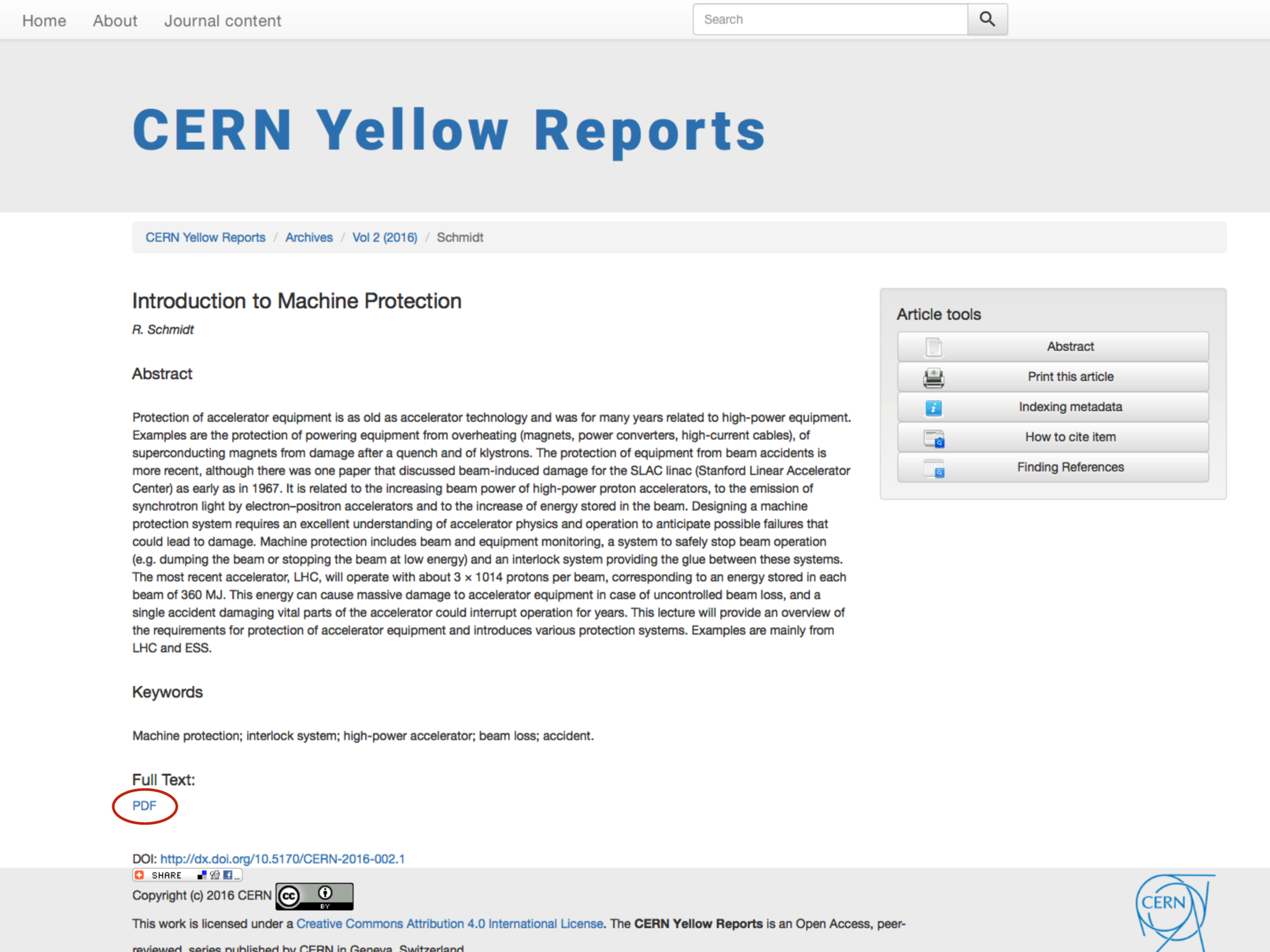Follow the DOI link 10.5170/CERN-2016-002.1
The image size is (1270, 952).
point(282,859)
